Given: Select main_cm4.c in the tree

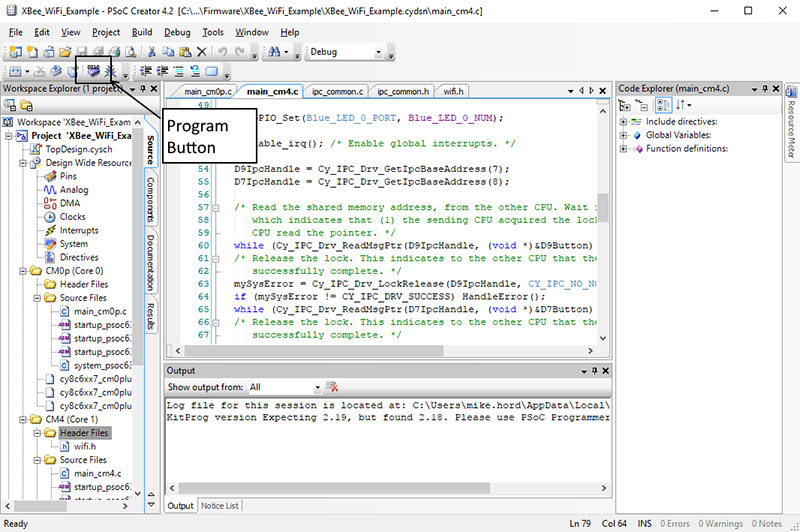Looking at the screenshot, I should point(97,474).
